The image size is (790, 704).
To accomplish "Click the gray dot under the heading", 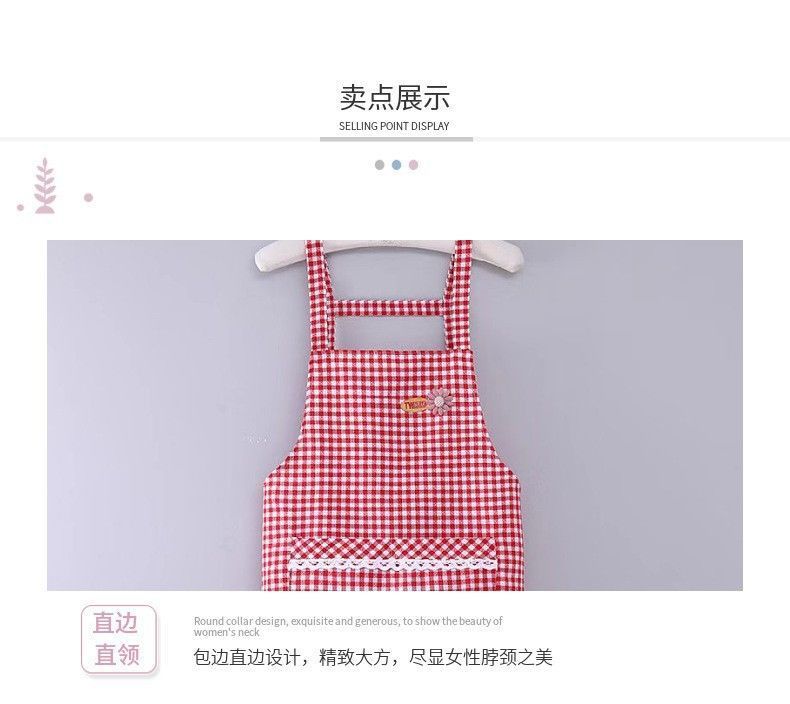I will pyautogui.click(x=380, y=165).
